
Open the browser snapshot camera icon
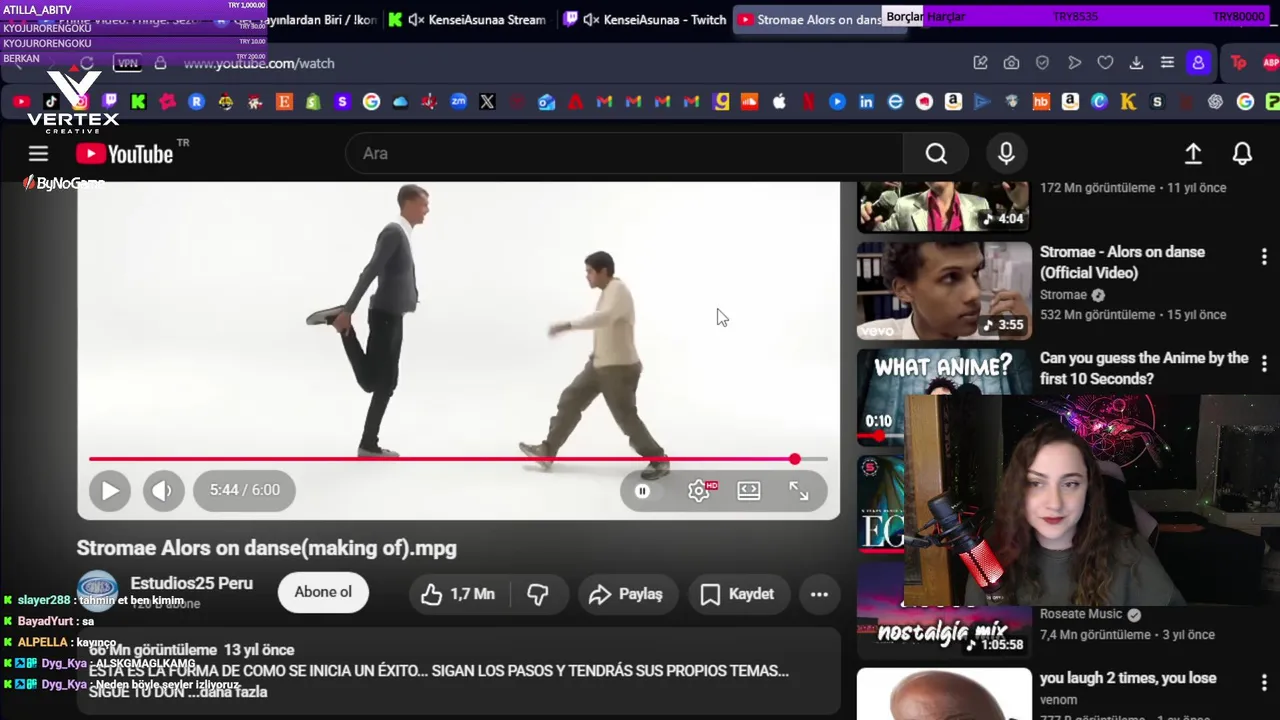1011,63
